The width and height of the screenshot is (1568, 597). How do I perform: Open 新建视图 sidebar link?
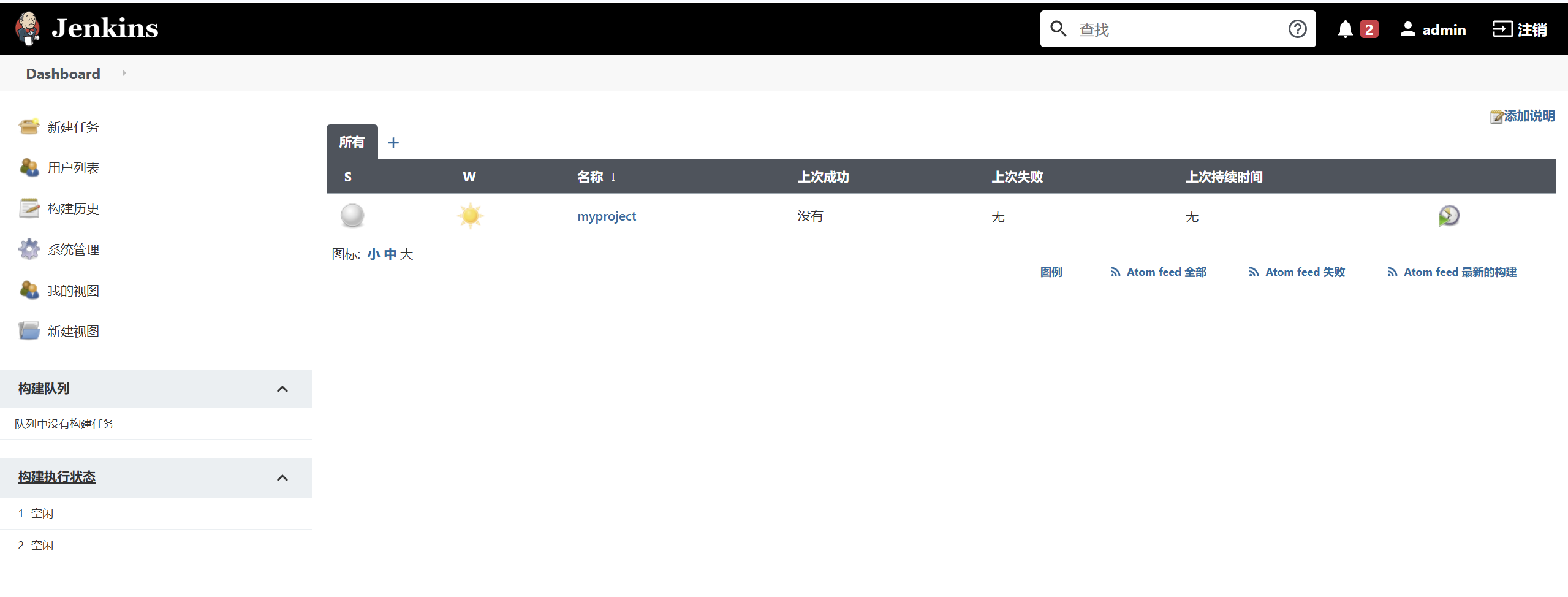pyautogui.click(x=74, y=331)
